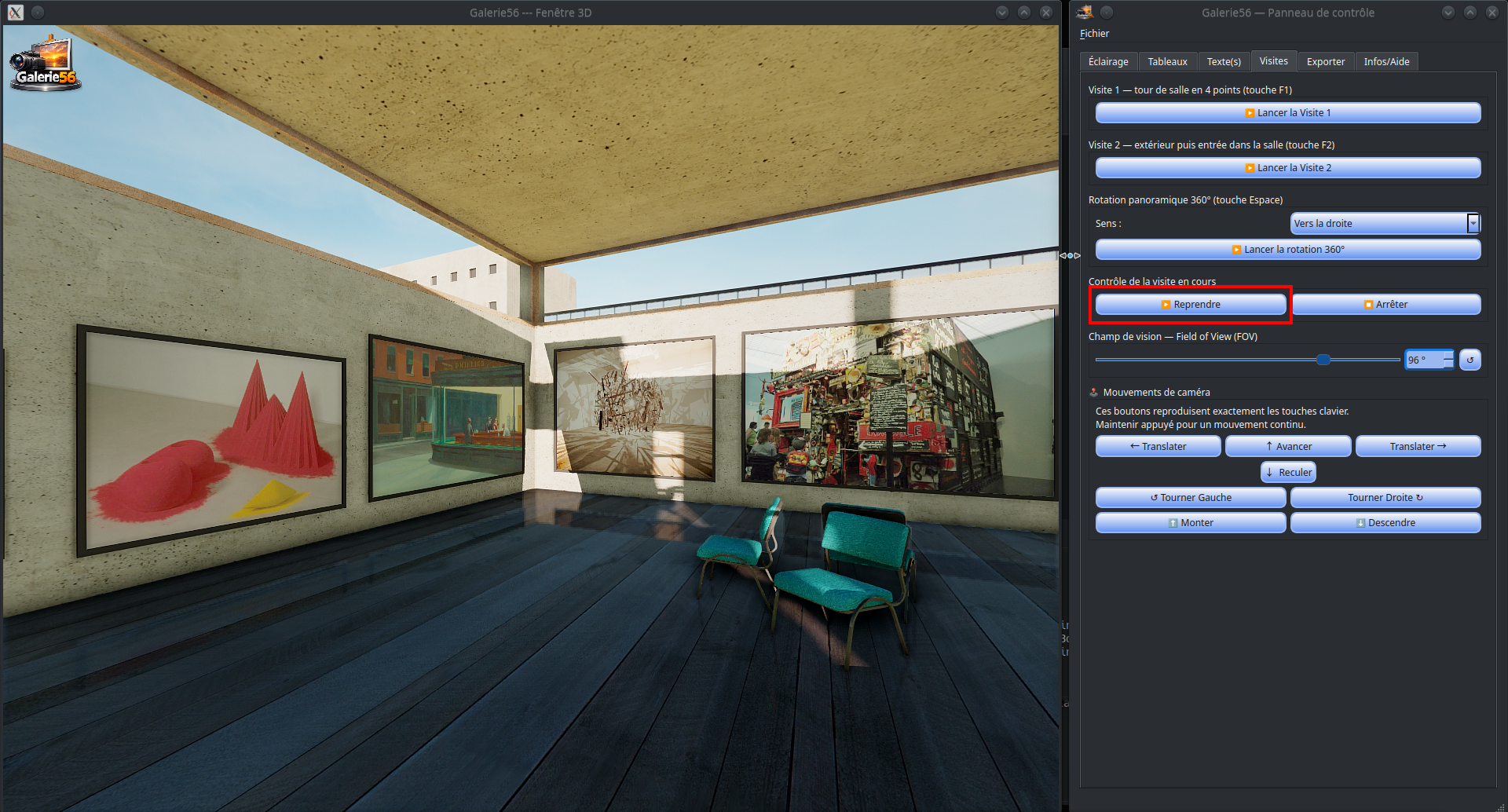1508x812 pixels.
Task: Switch to the Éclairage tab
Action: click(1108, 62)
